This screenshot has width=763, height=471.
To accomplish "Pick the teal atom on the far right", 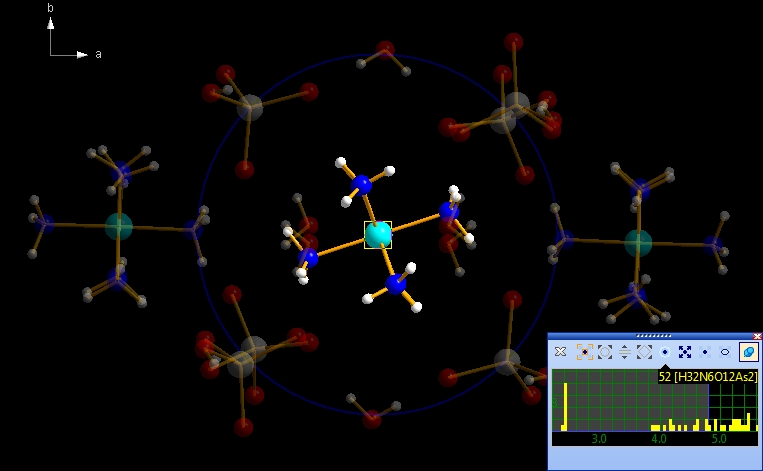I will (638, 242).
